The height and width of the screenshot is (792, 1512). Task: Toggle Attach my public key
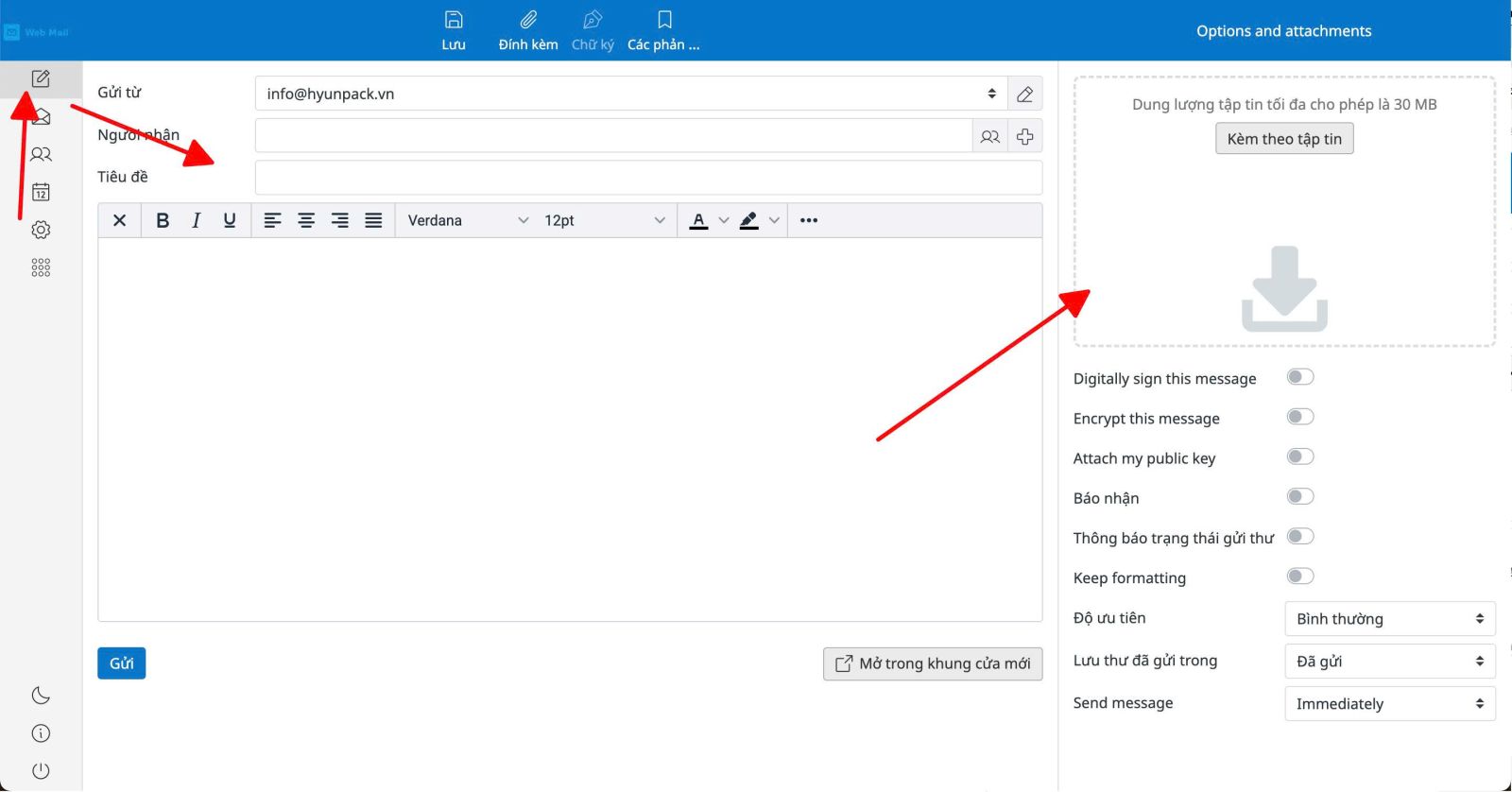(1300, 456)
